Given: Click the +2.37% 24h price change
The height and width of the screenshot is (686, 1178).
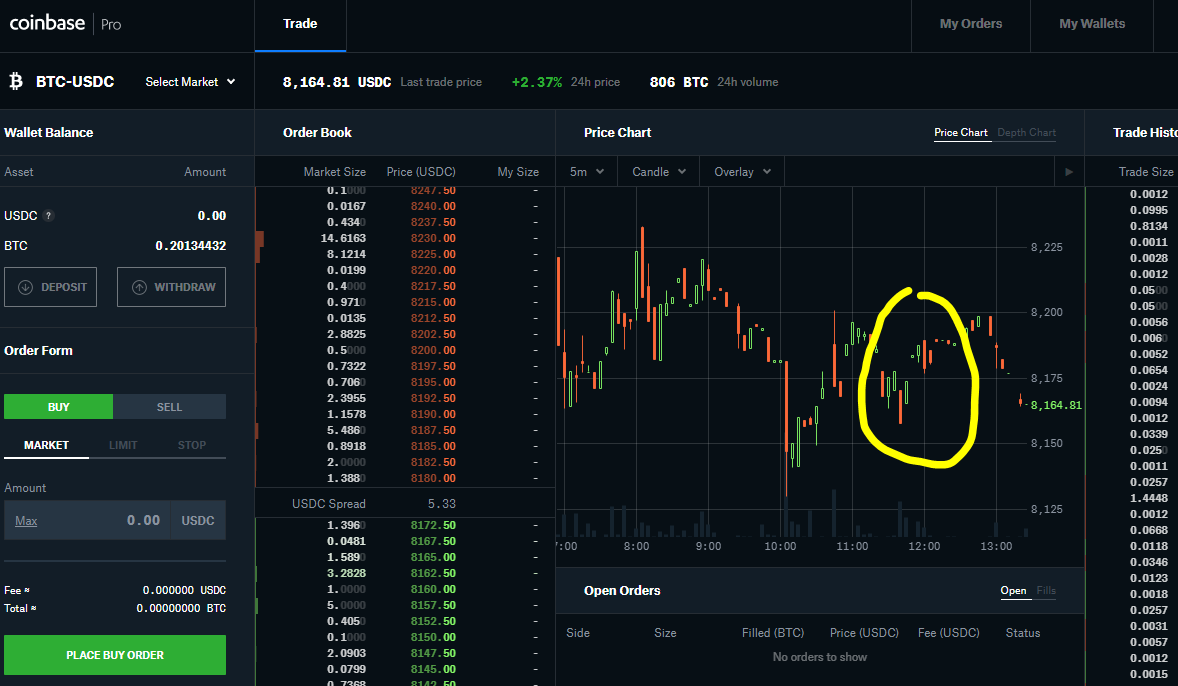Looking at the screenshot, I should point(536,82).
